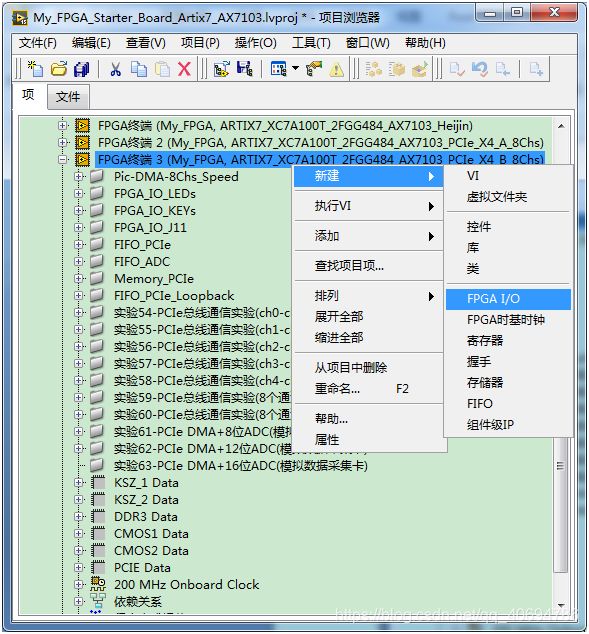589x634 pixels.
Task: Open the 项目(P) menu
Action: click(x=200, y=43)
